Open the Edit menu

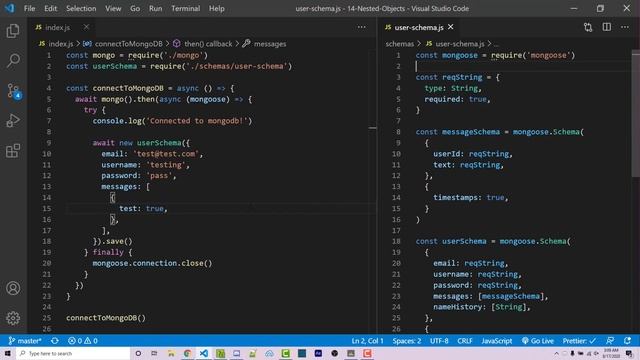click(x=51, y=8)
